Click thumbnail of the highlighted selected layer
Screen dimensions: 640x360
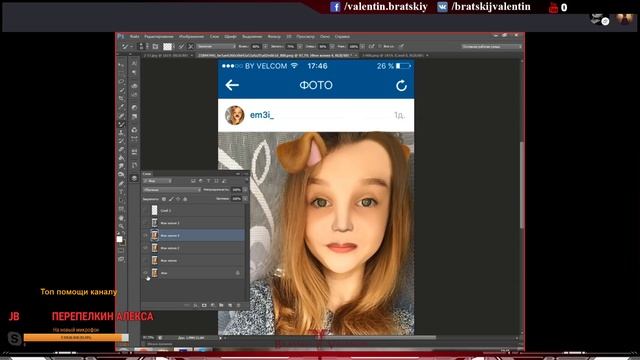[x=154, y=235]
